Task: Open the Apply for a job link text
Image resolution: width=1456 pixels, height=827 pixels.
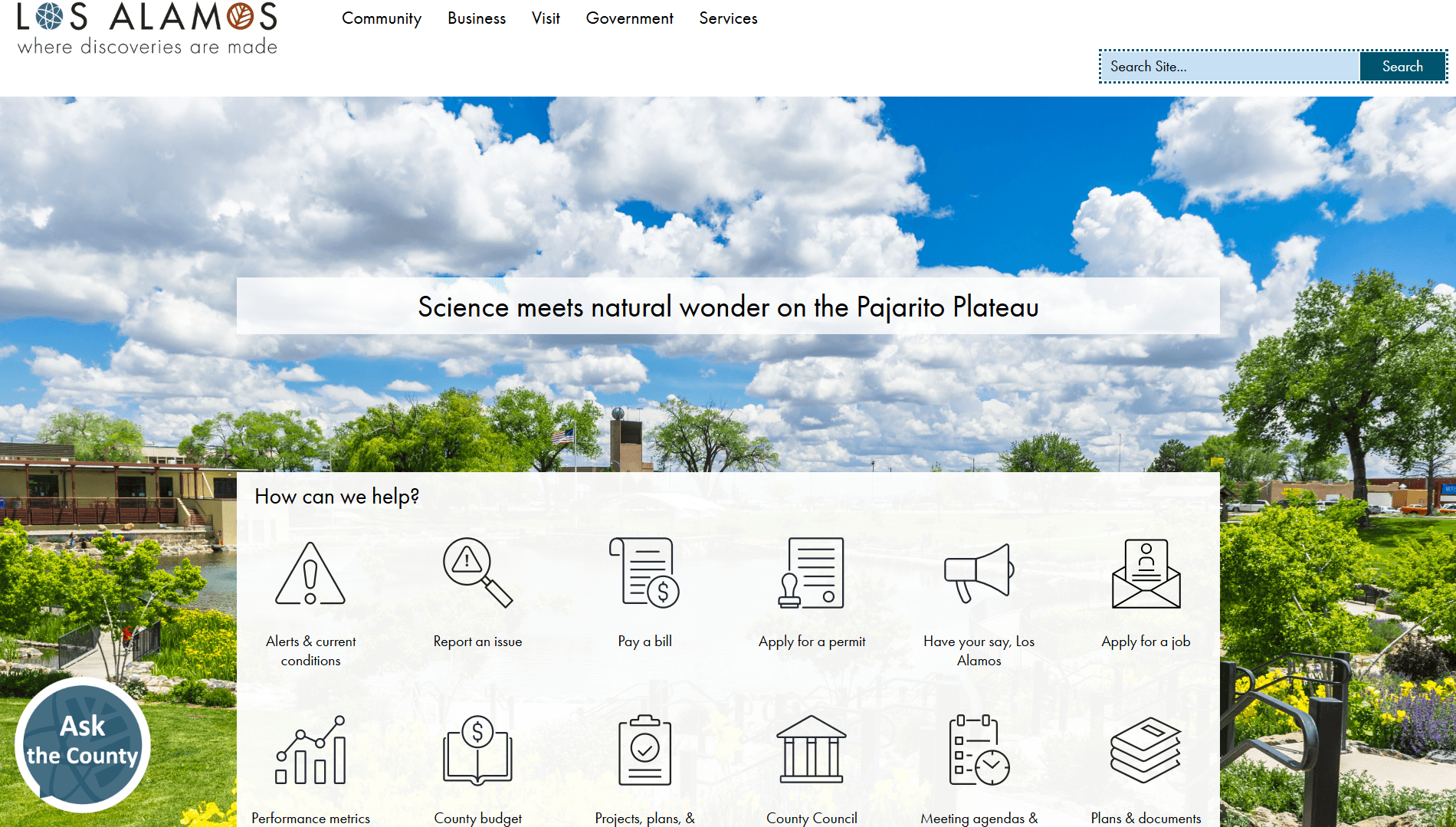Action: (x=1146, y=642)
